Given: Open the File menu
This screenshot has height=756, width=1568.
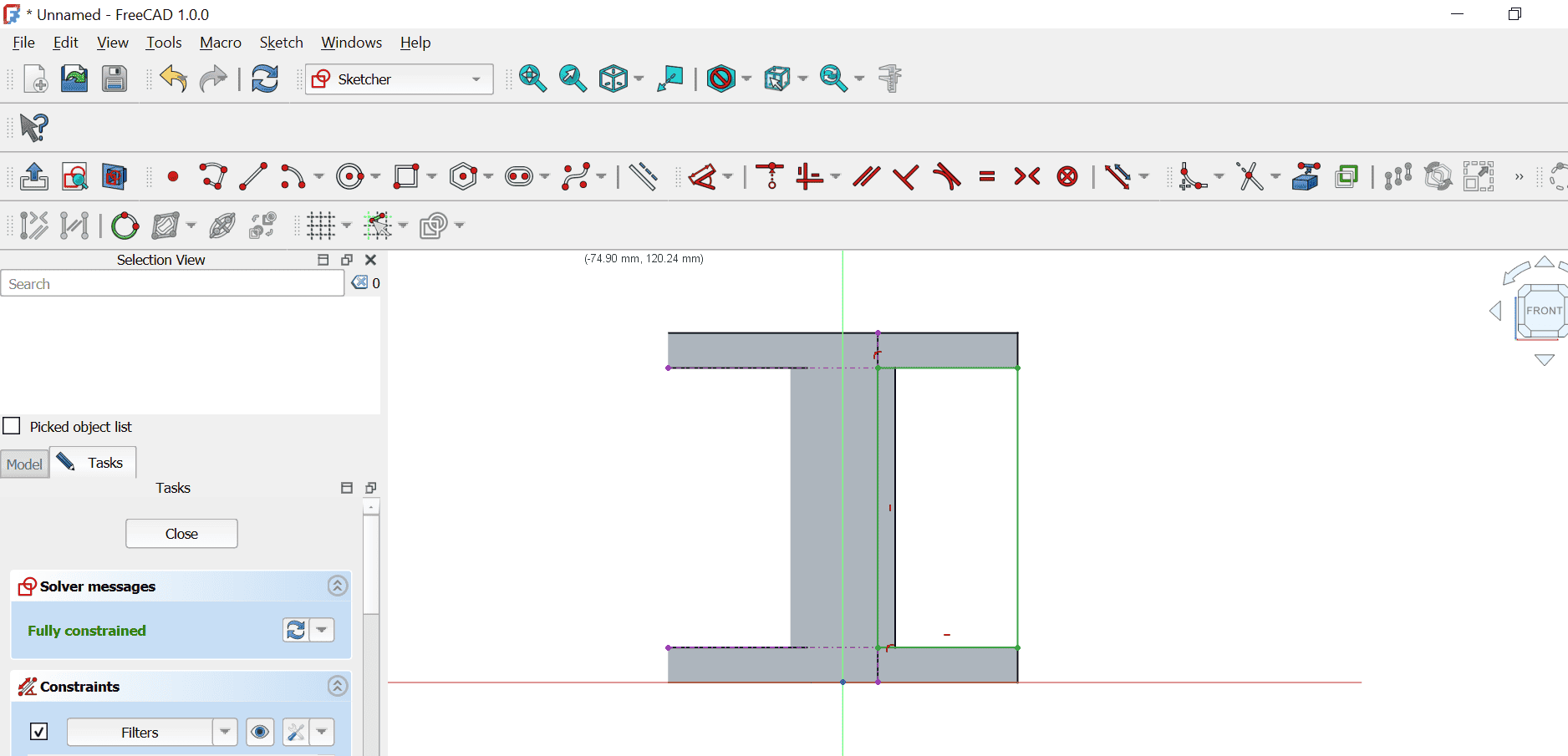Looking at the screenshot, I should pyautogui.click(x=23, y=43).
